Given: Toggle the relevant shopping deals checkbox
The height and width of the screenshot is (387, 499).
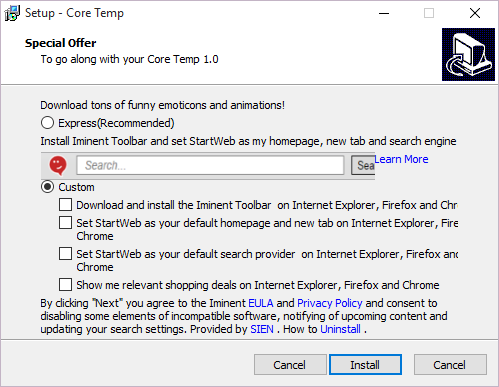Looking at the screenshot, I should (x=65, y=285).
